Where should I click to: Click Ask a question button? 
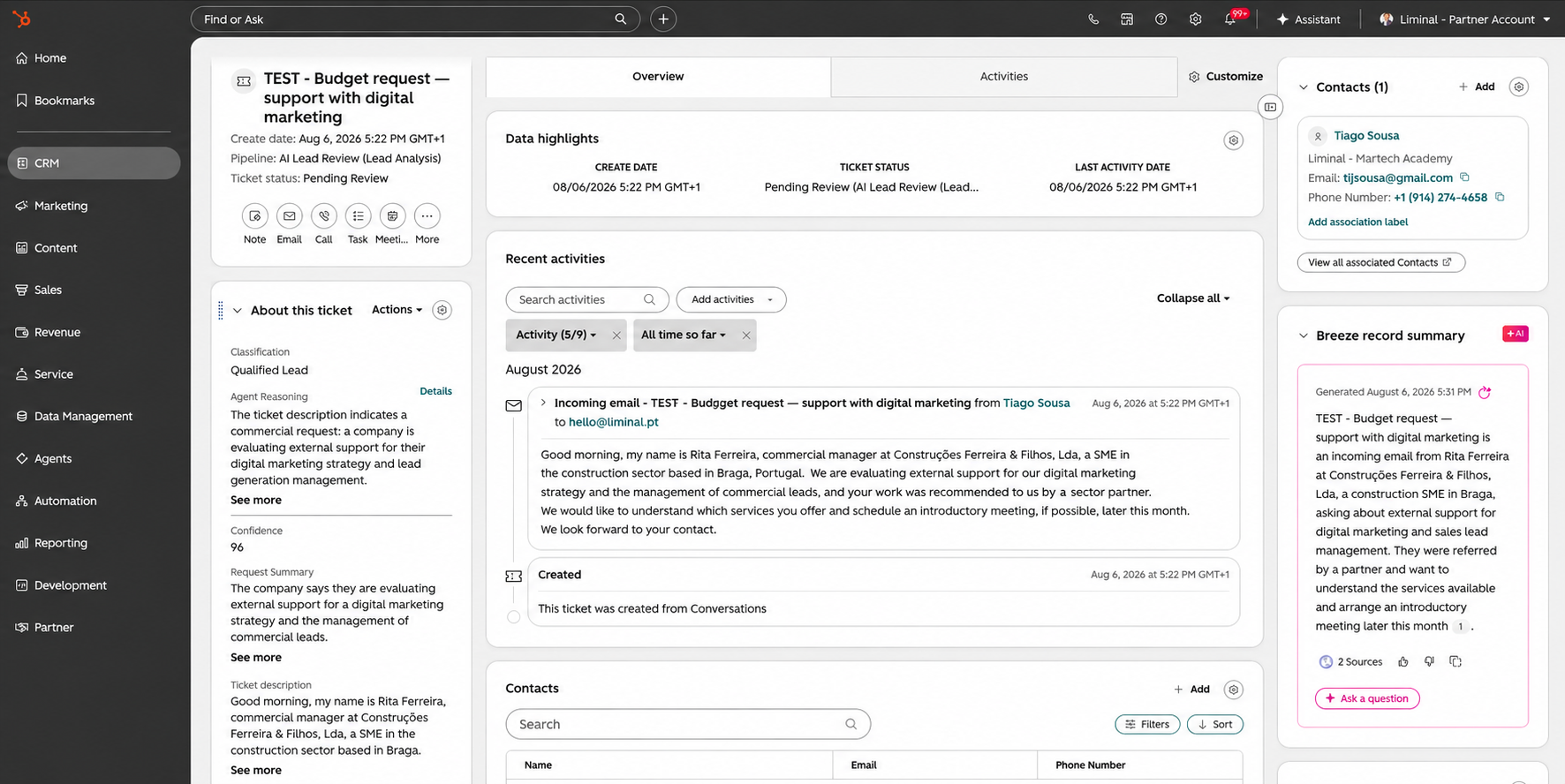[x=1367, y=698]
